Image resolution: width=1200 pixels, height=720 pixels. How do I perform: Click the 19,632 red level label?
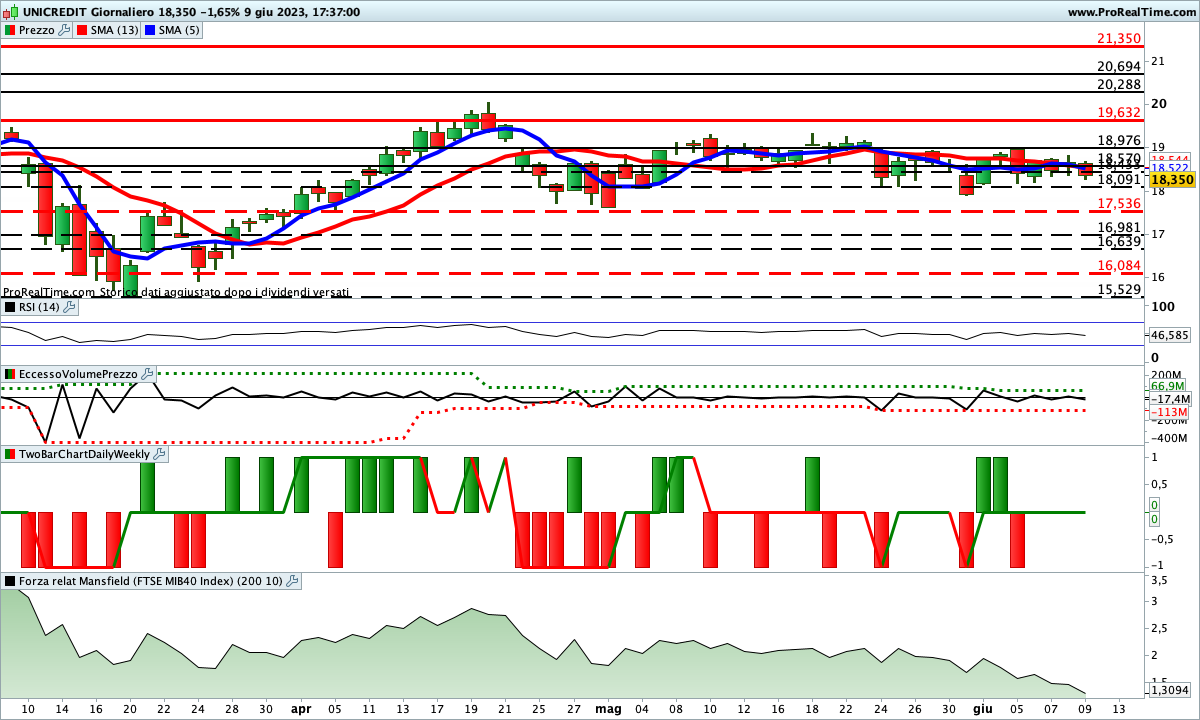(1119, 113)
